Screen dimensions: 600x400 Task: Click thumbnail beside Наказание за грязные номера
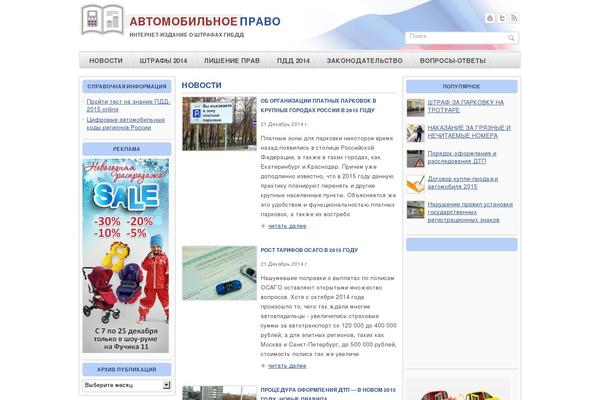(416, 133)
